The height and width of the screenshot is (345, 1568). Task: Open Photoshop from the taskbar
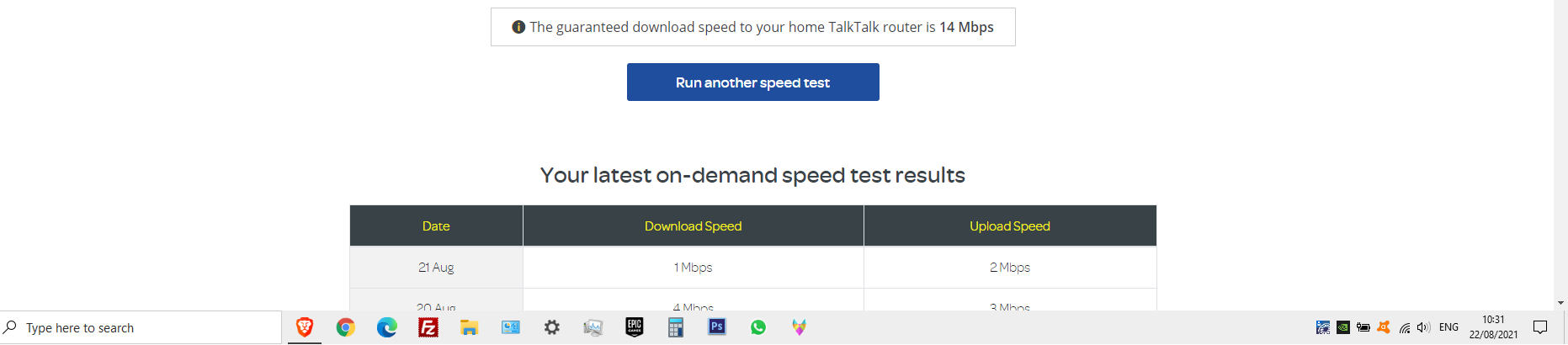[x=717, y=327]
